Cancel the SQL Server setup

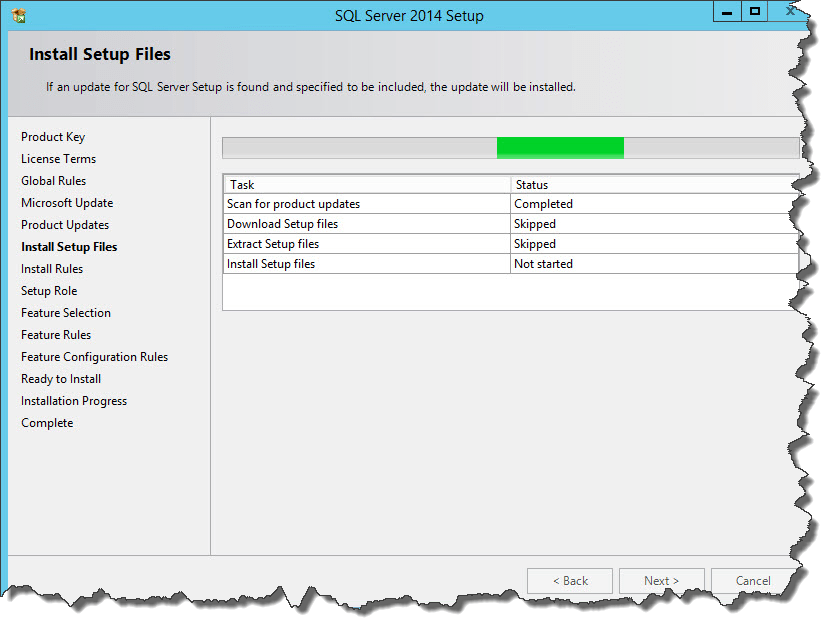(x=753, y=581)
